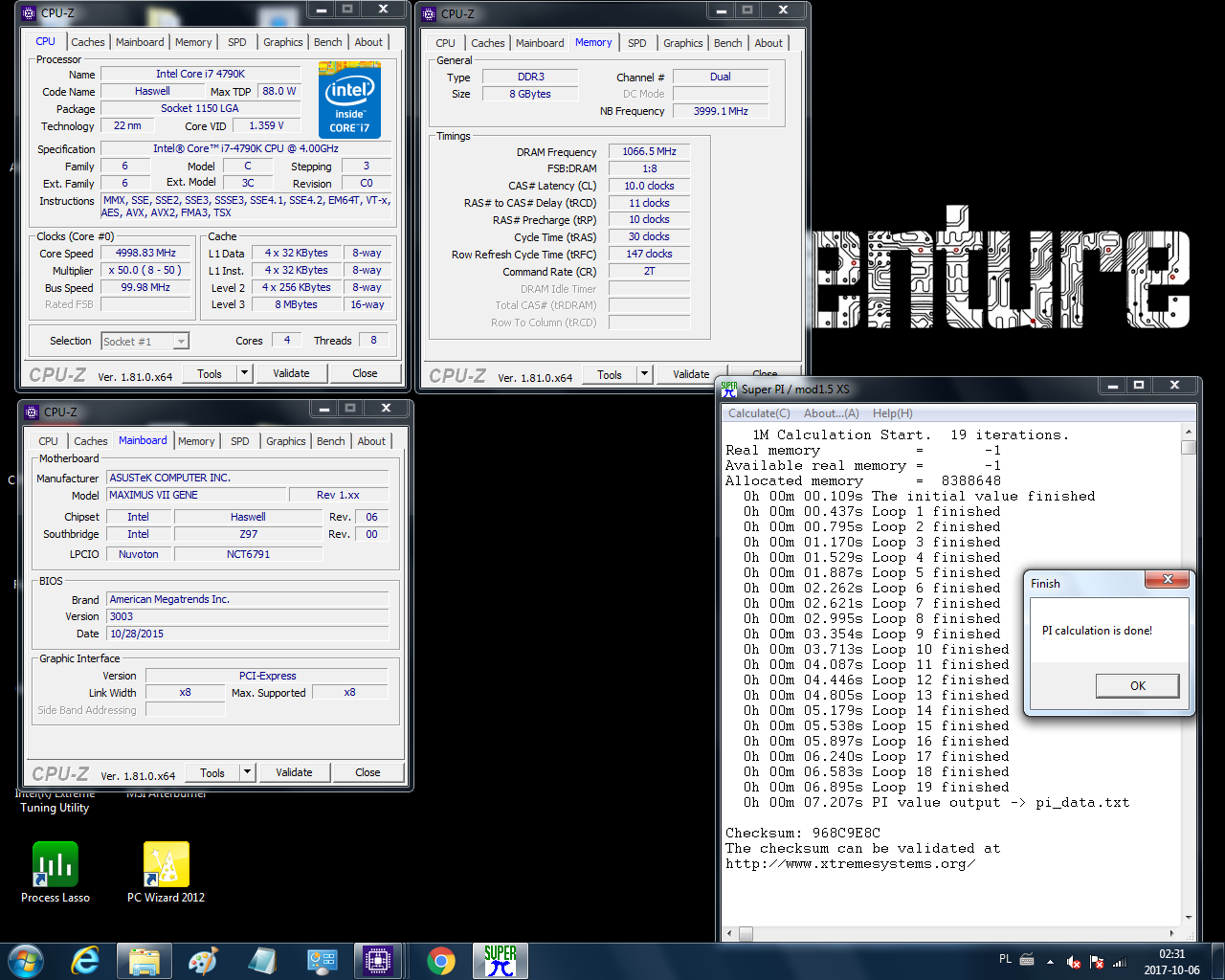This screenshot has width=1225, height=980.
Task: Open the Mainboard tab in the CPU window
Action: point(140,42)
